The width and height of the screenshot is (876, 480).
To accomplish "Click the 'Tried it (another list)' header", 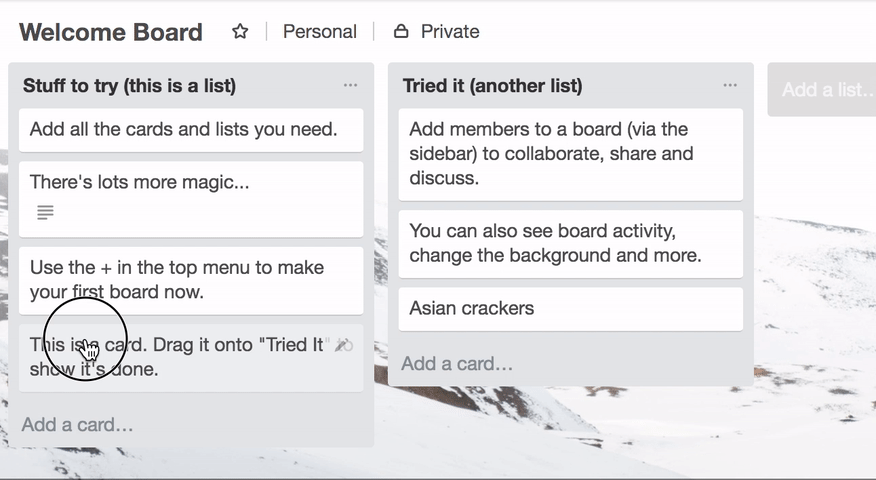I will click(493, 85).
